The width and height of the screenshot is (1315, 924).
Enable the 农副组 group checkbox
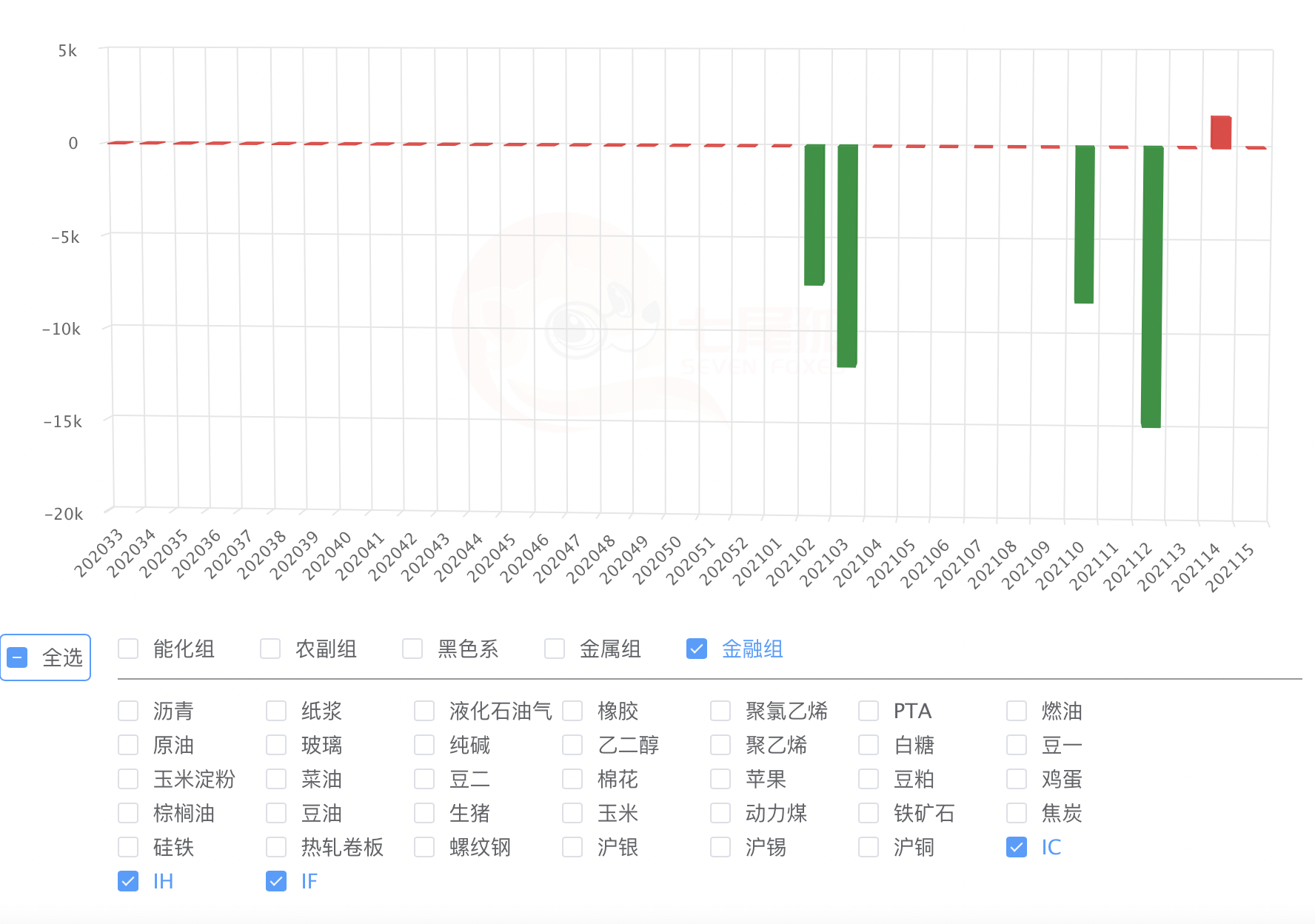[x=270, y=649]
